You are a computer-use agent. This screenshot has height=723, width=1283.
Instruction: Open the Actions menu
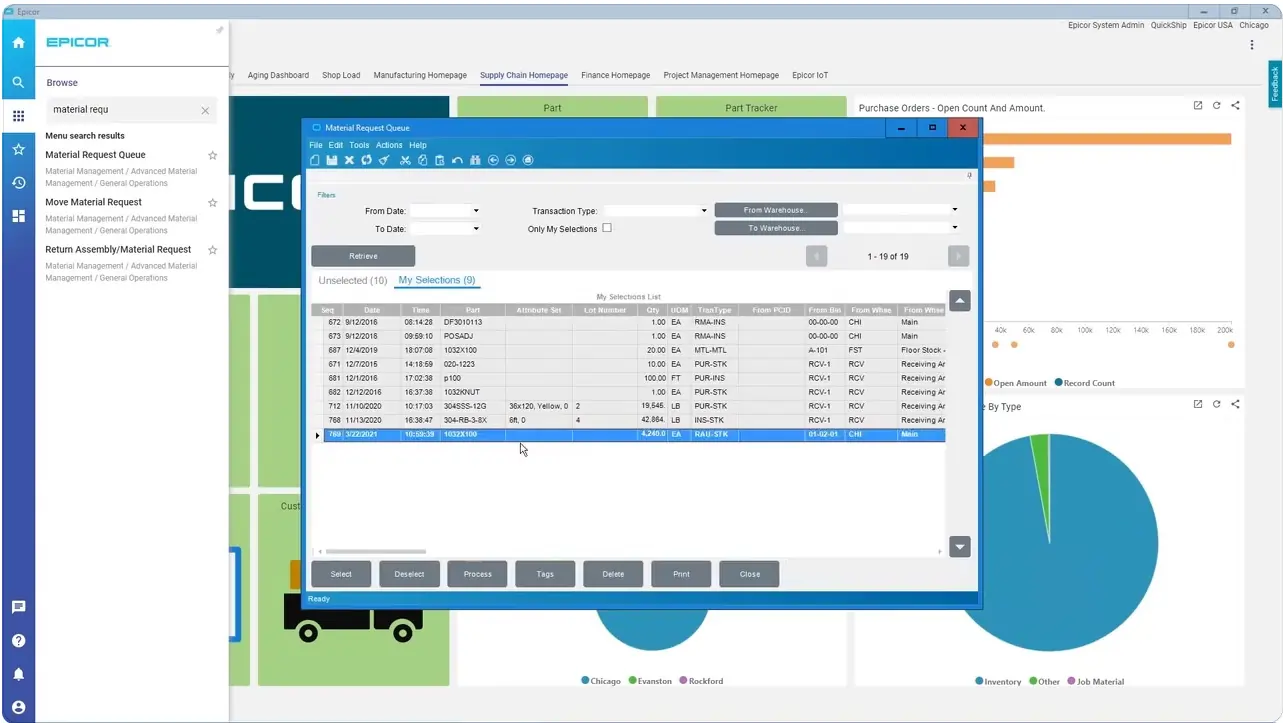coord(389,145)
